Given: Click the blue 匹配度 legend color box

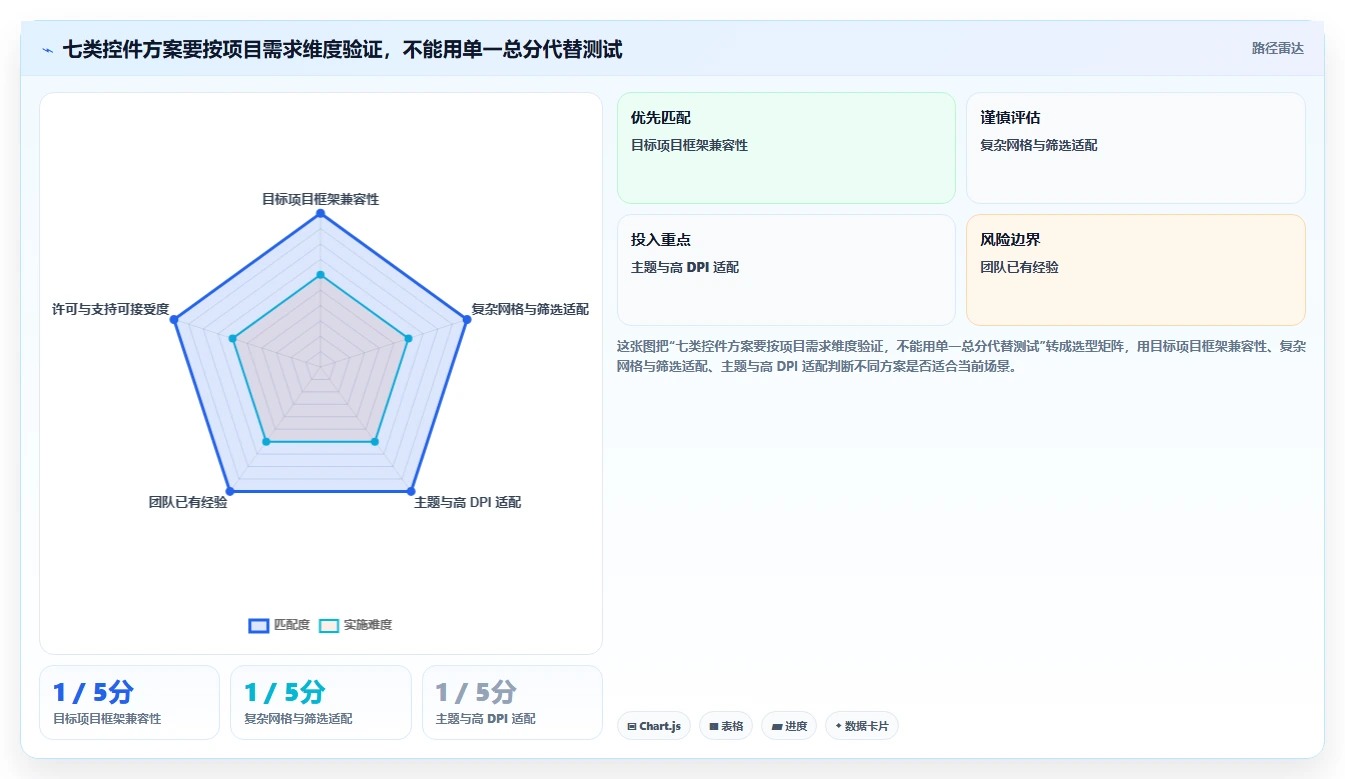Looking at the screenshot, I should pos(259,625).
